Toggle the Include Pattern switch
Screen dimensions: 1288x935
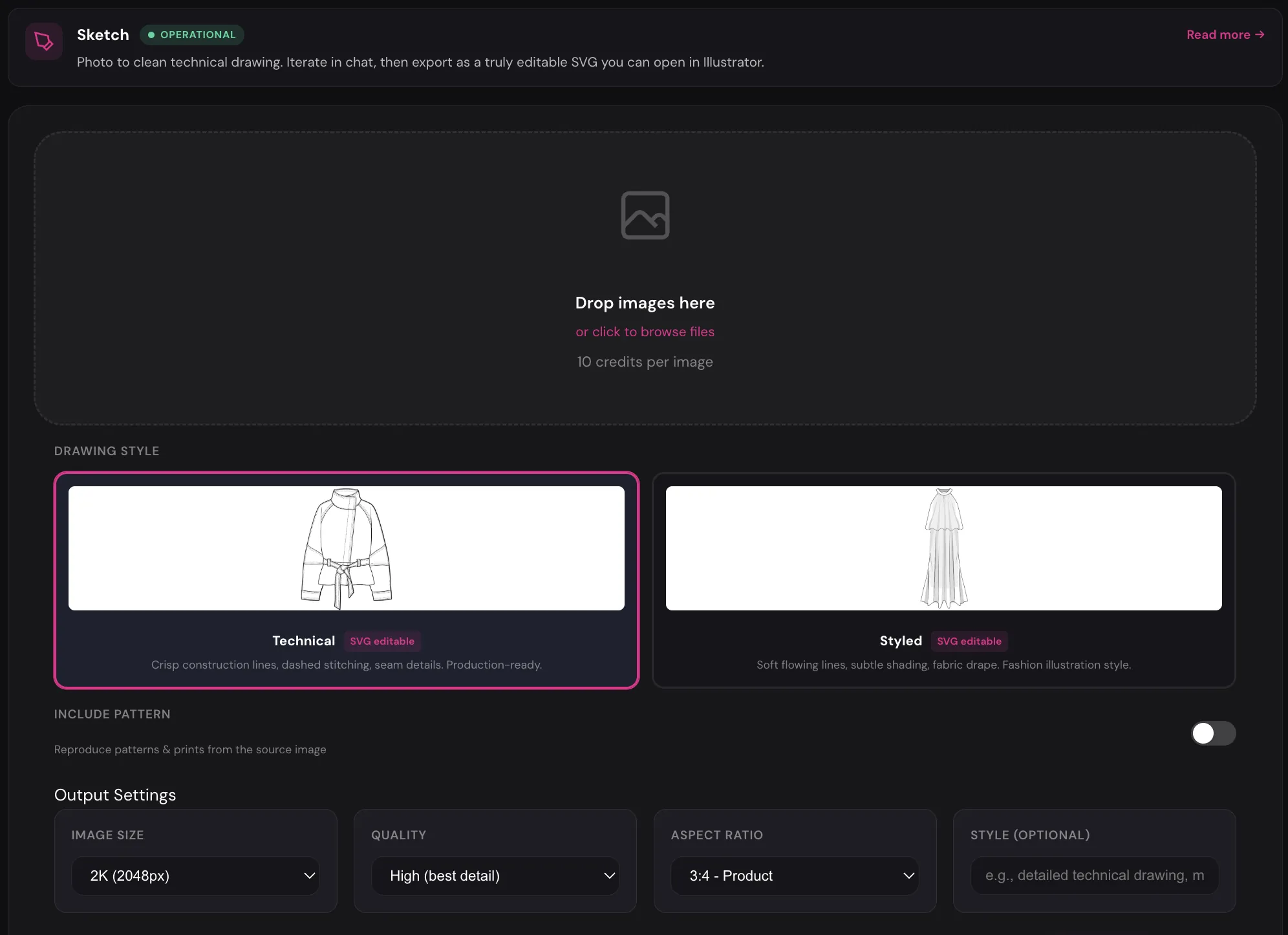(1213, 733)
